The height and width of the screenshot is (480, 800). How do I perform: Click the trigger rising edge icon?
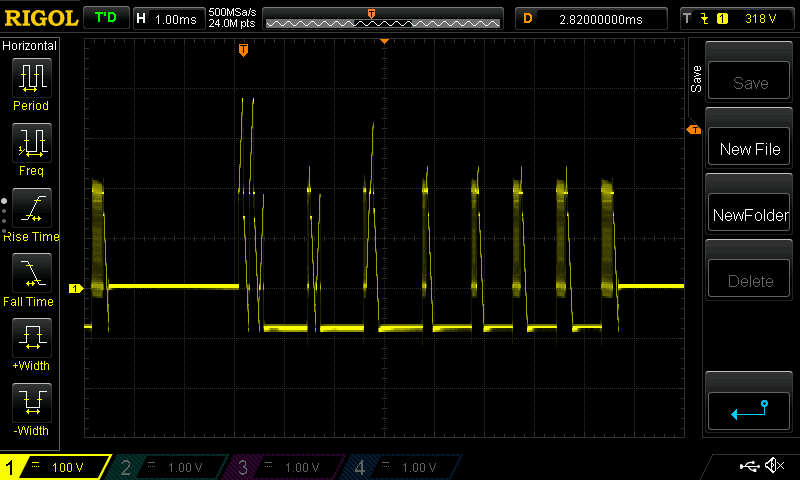(x=705, y=19)
